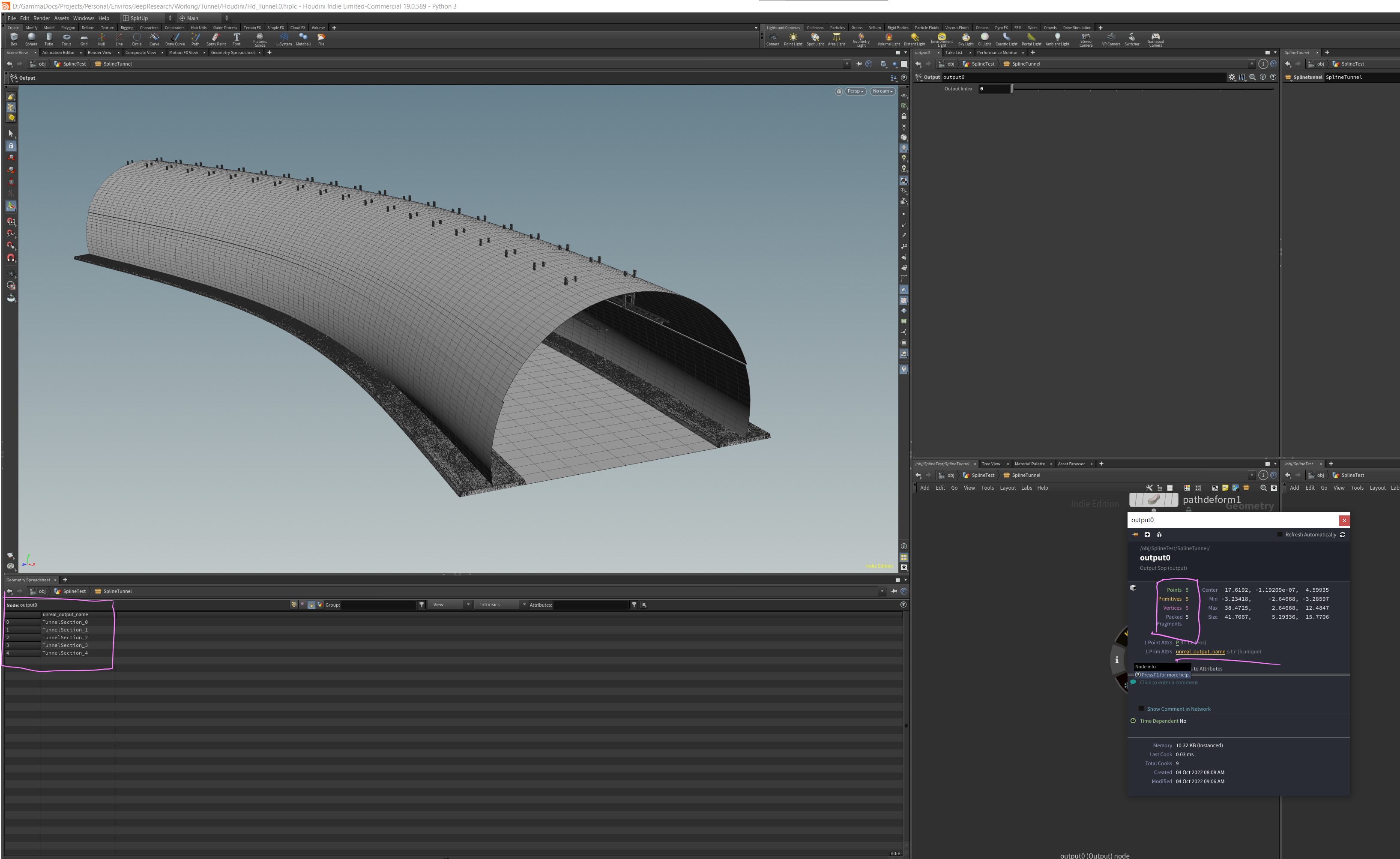Open the Windows menu
This screenshot has height=859, width=1400.
click(x=84, y=18)
